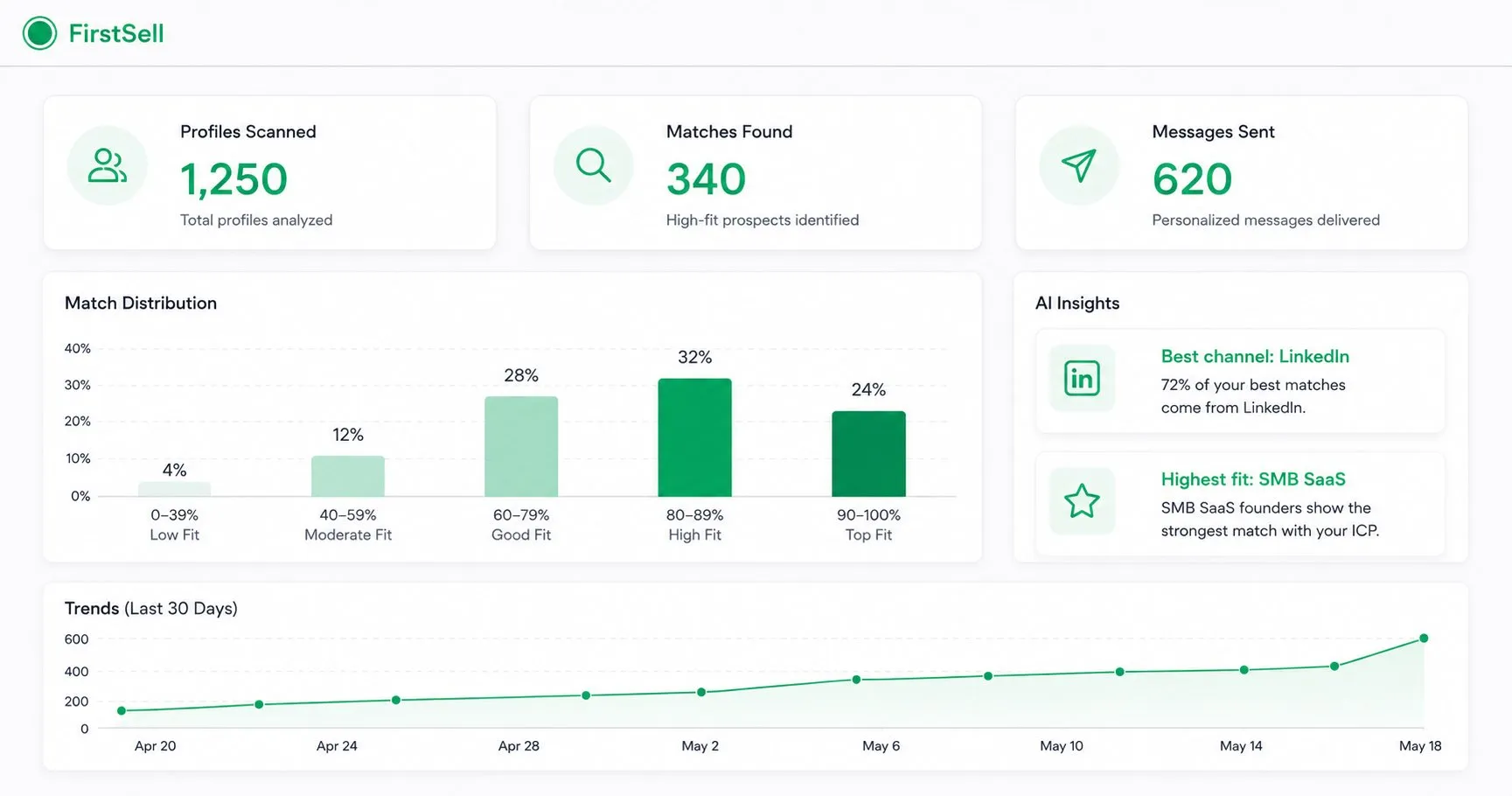The height and width of the screenshot is (796, 1512).
Task: Click the FirstSell green circle logo
Action: coord(39,33)
